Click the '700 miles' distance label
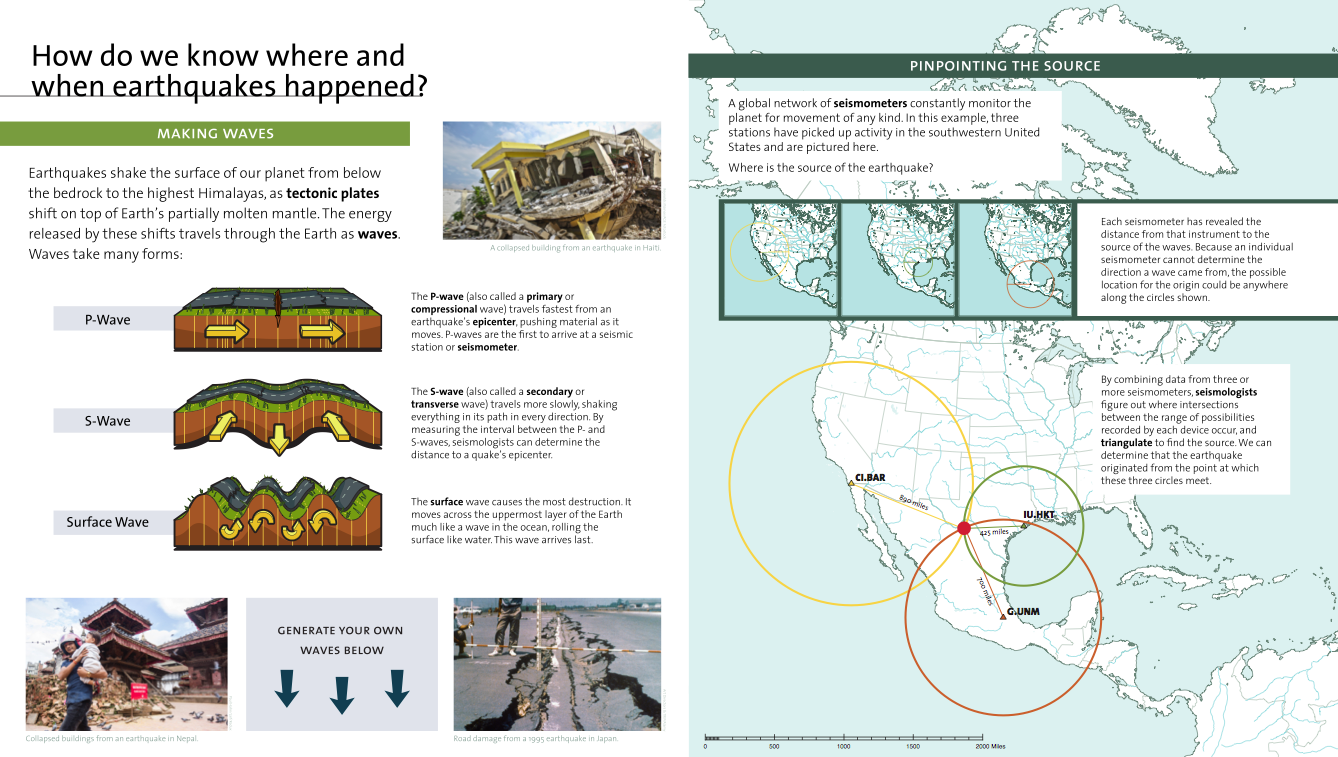This screenshot has width=1338, height=757. (984, 592)
